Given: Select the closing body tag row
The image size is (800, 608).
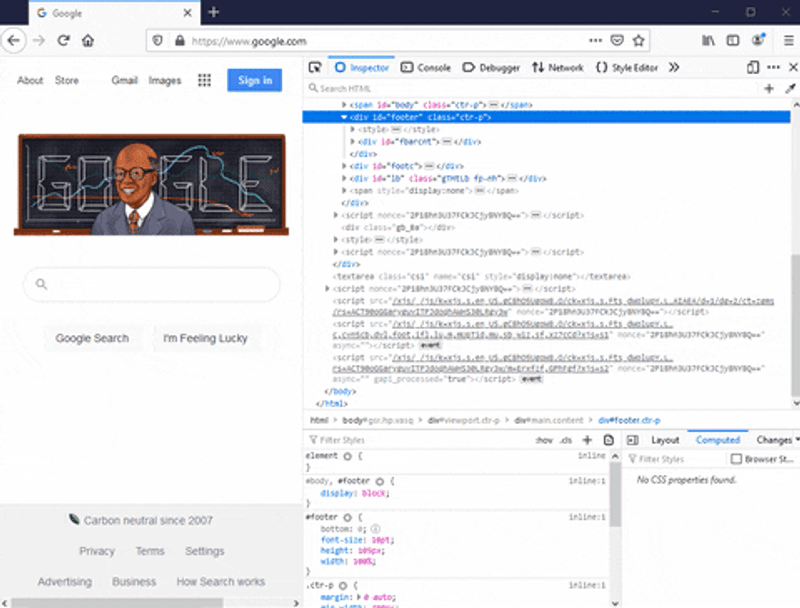Looking at the screenshot, I should point(340,391).
